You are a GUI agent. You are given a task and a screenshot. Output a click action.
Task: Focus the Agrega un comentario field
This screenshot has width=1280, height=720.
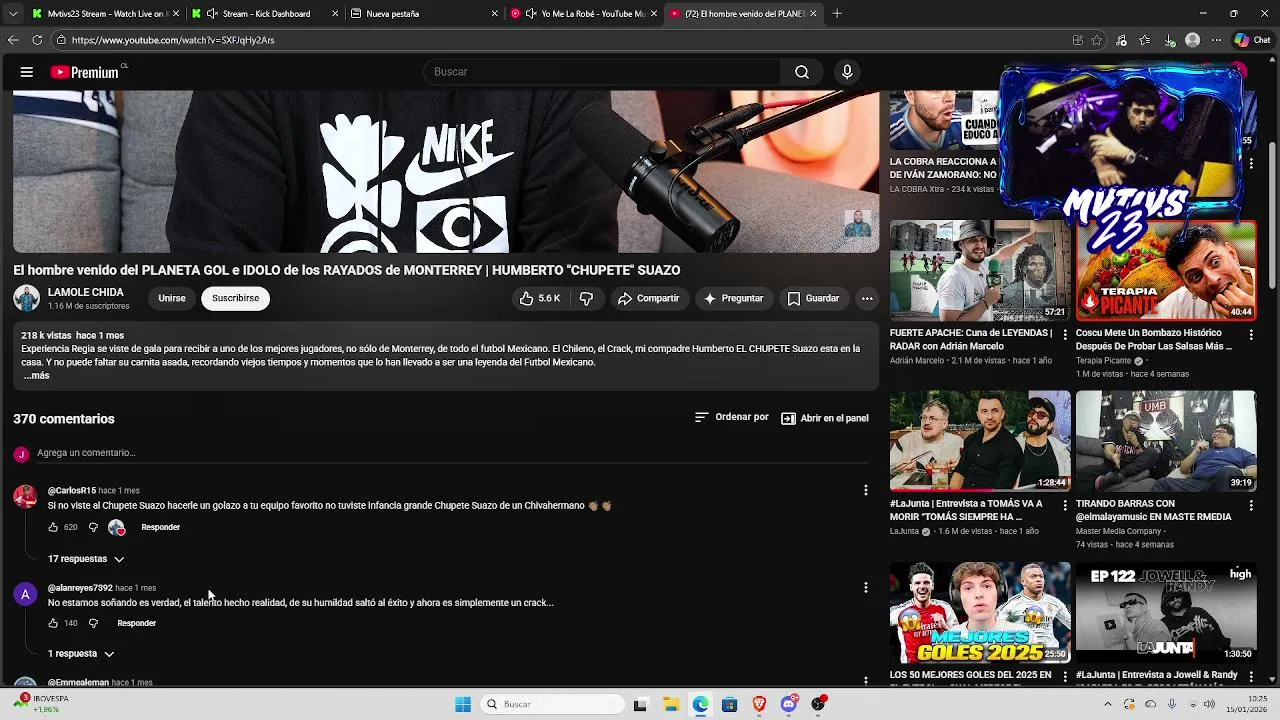click(x=453, y=453)
